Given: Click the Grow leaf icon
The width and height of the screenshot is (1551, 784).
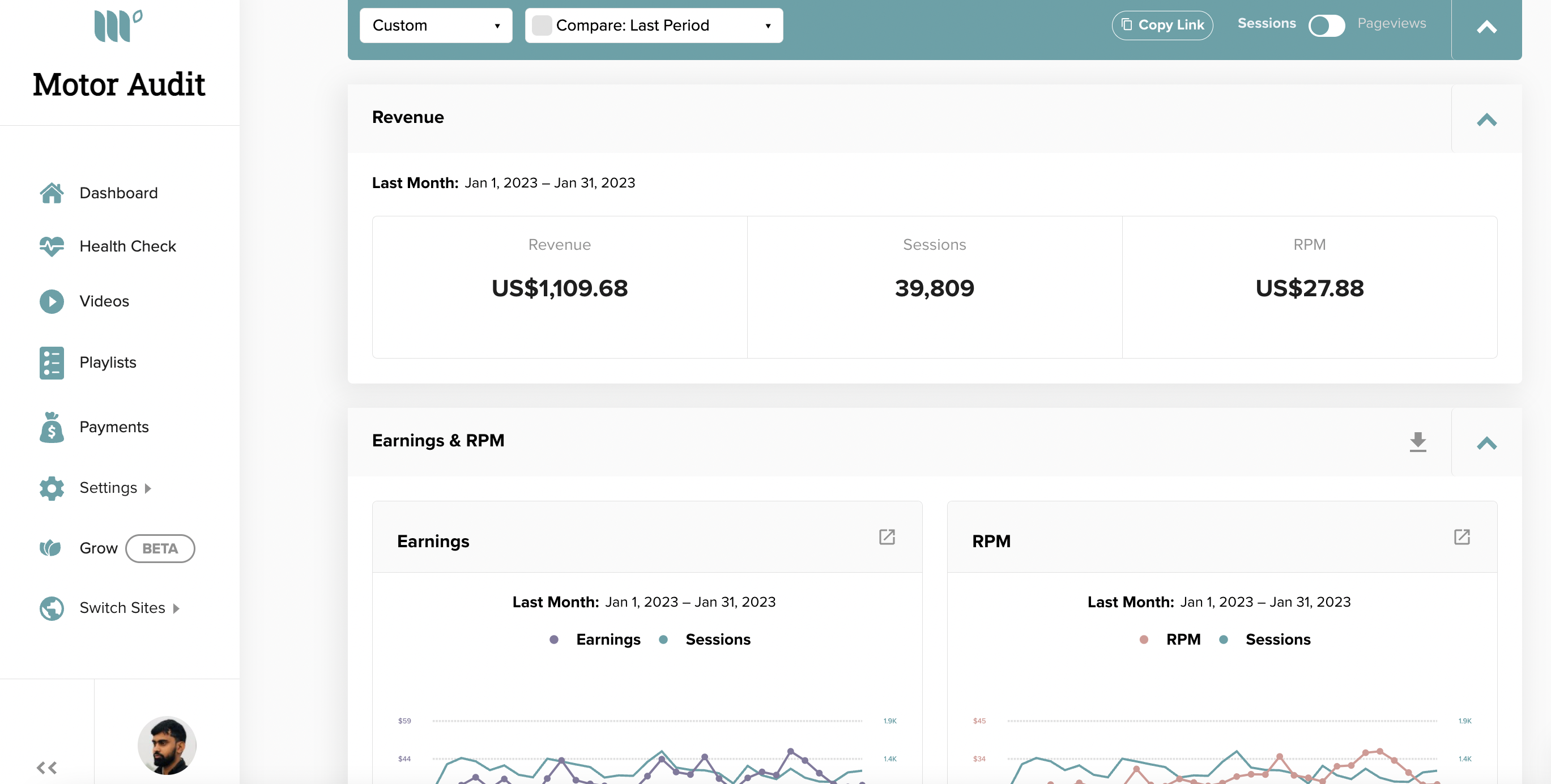Looking at the screenshot, I should [x=50, y=548].
